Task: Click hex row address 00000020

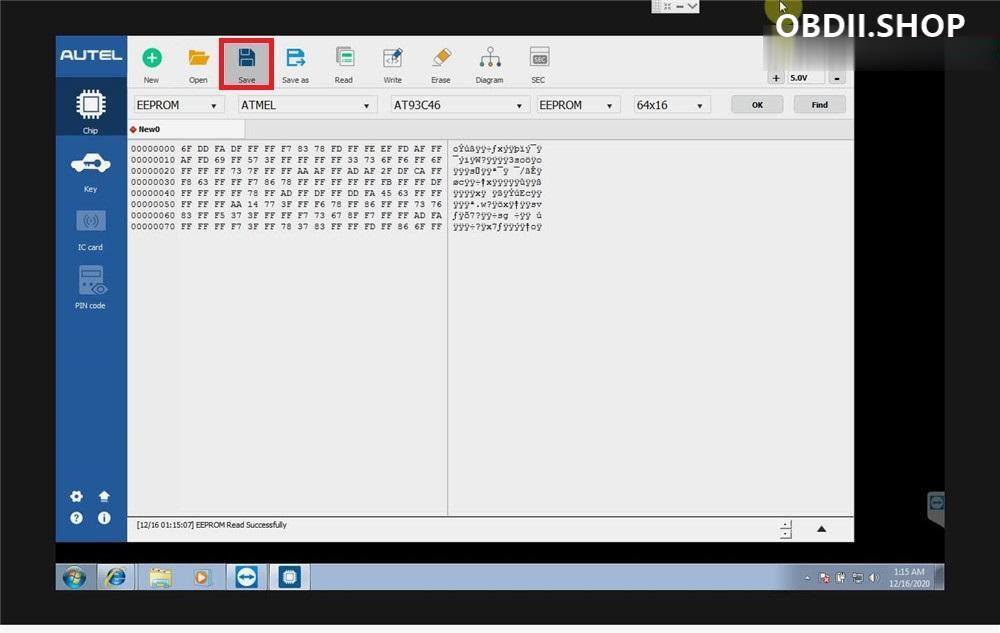Action: click(x=153, y=171)
